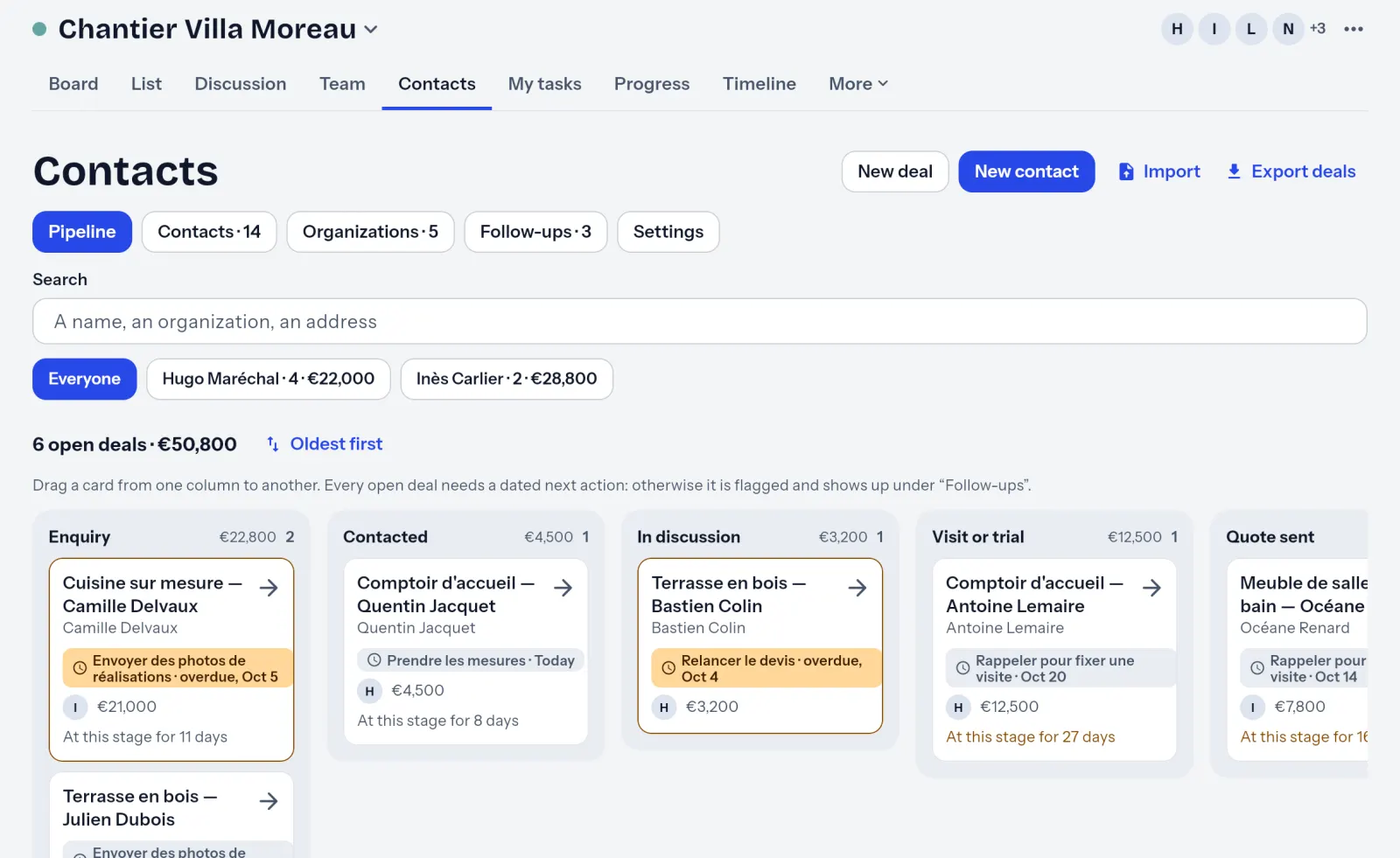Image resolution: width=1400 pixels, height=858 pixels.
Task: Open the Follow-ups · 3 view
Action: pos(535,232)
